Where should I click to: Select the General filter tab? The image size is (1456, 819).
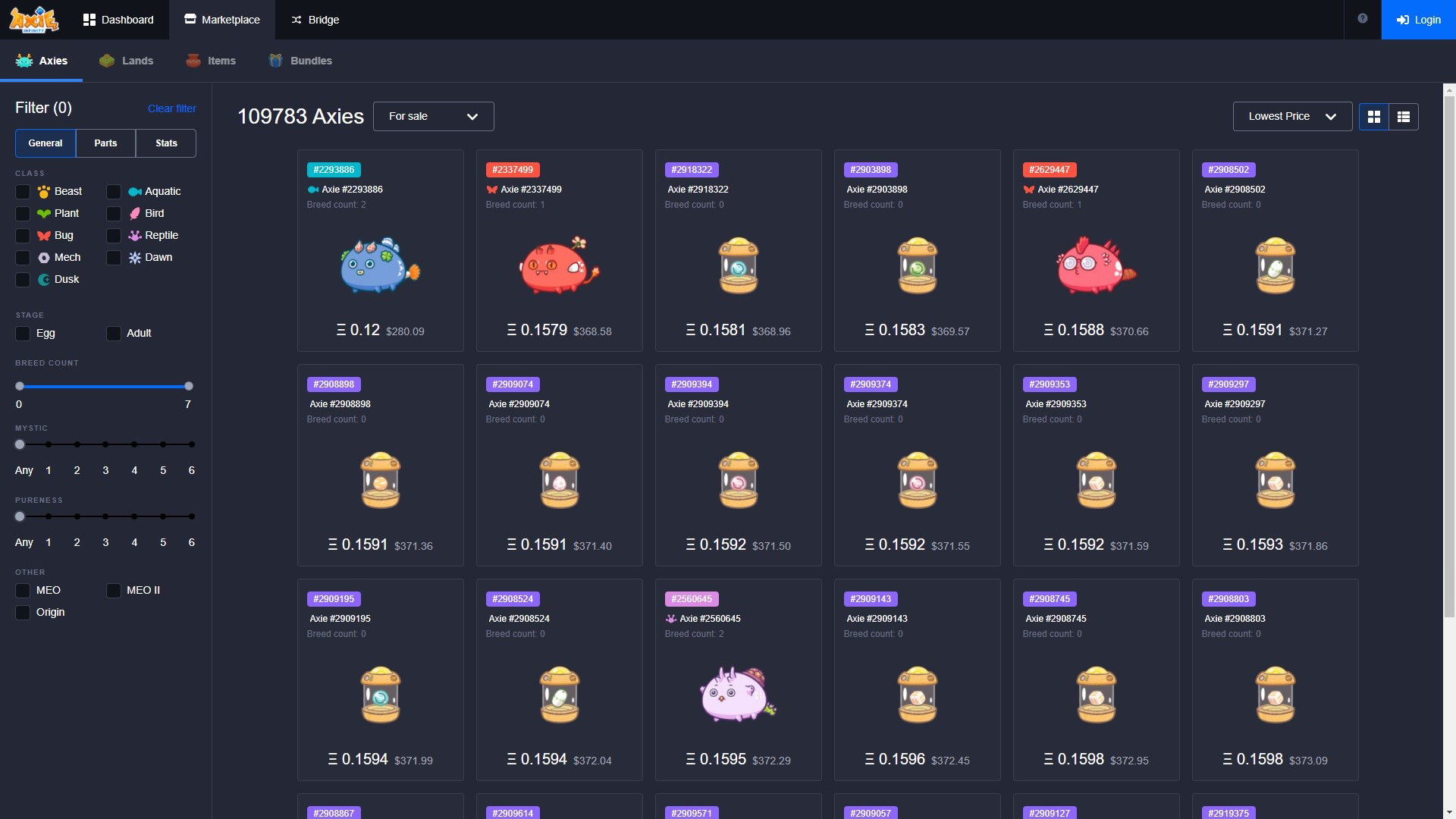pyautogui.click(x=45, y=143)
